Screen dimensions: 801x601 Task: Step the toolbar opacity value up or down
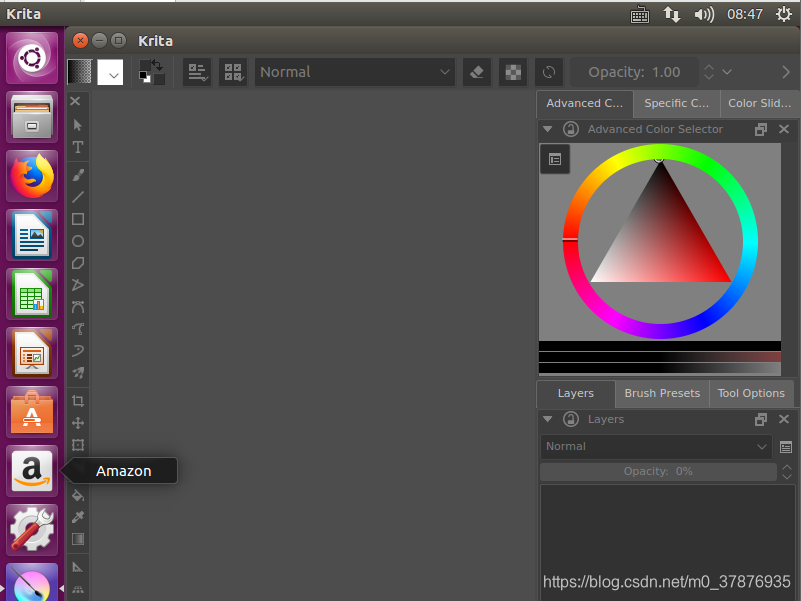point(709,72)
